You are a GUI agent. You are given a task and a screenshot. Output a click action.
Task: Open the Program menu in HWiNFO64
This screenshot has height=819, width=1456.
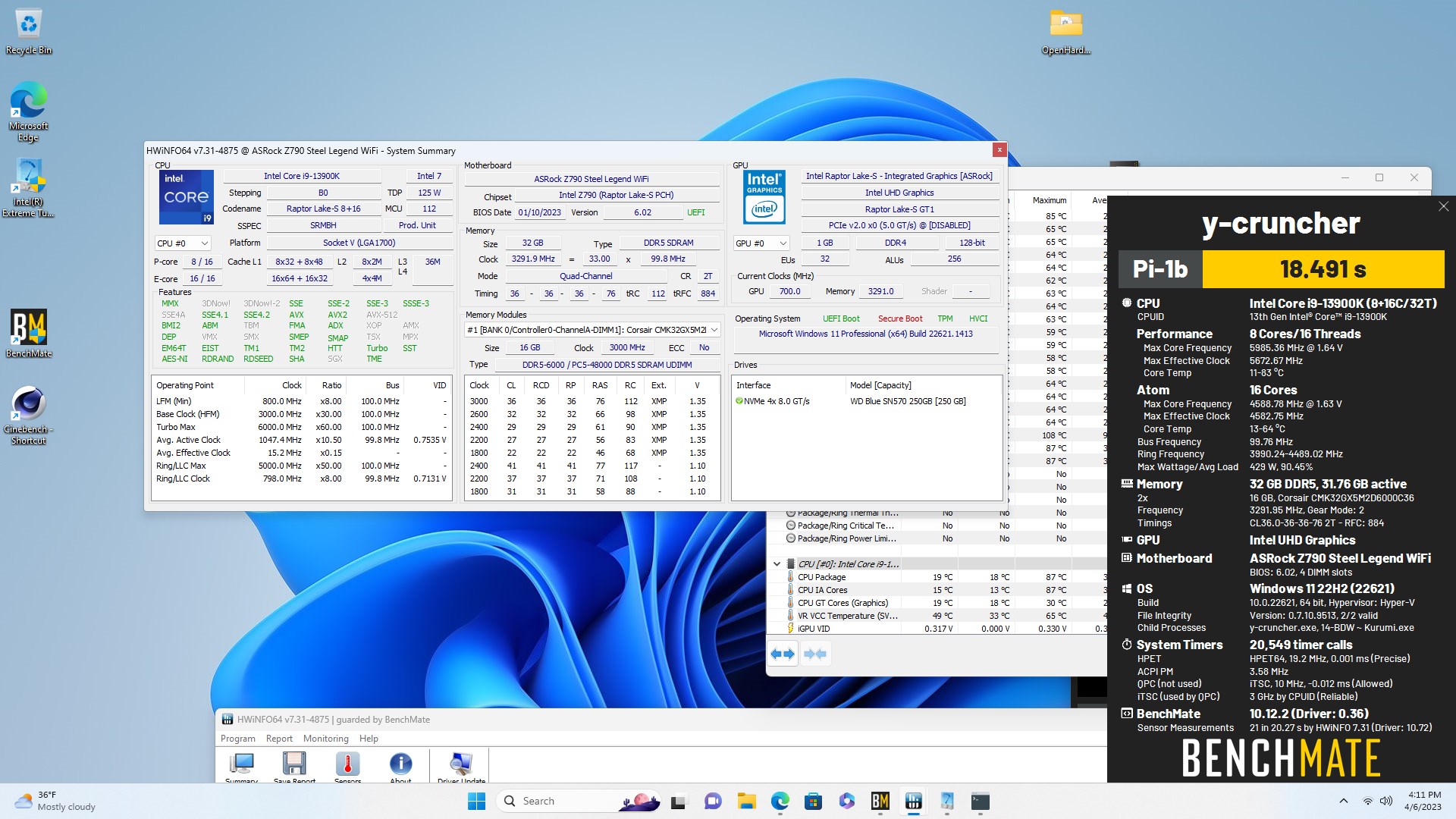237,739
